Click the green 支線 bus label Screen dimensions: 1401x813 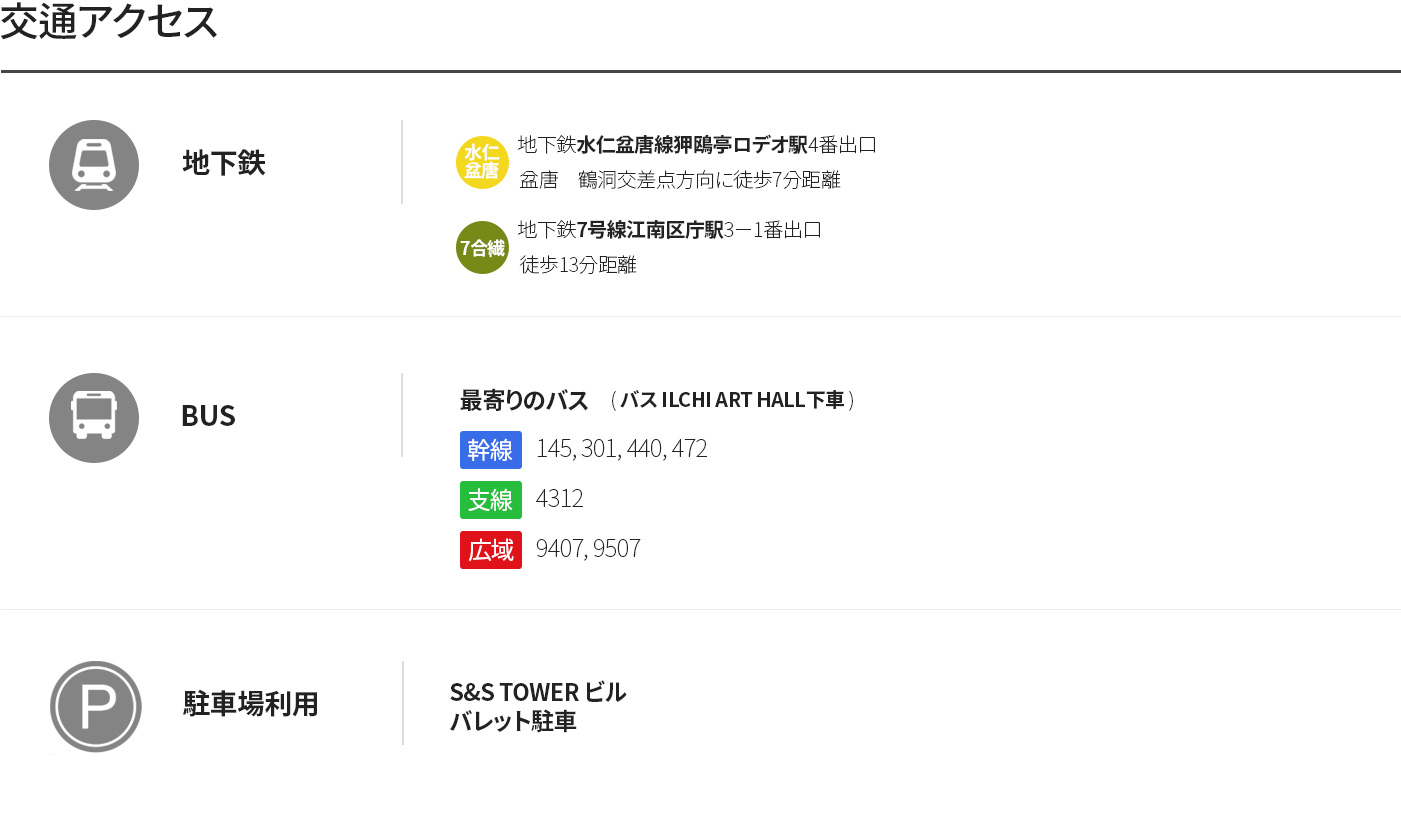tap(490, 499)
